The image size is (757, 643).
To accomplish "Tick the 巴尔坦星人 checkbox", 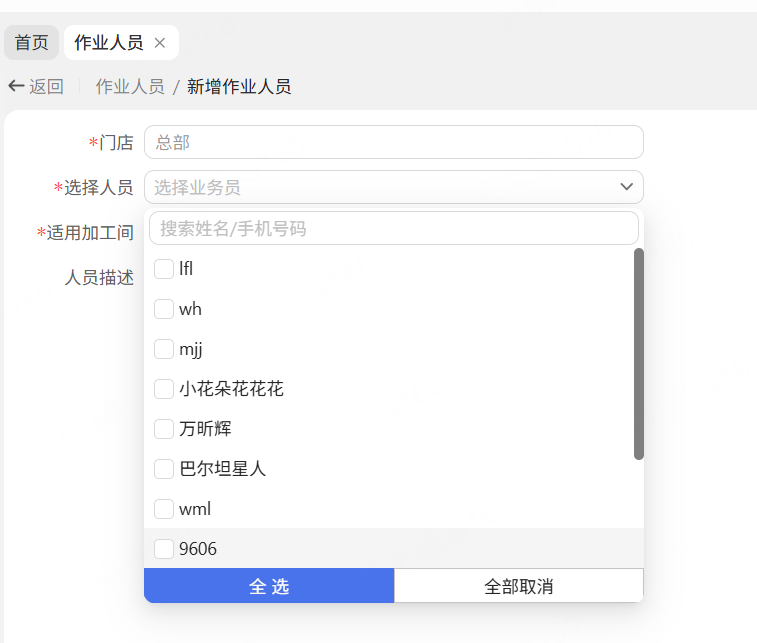I will (x=164, y=468).
